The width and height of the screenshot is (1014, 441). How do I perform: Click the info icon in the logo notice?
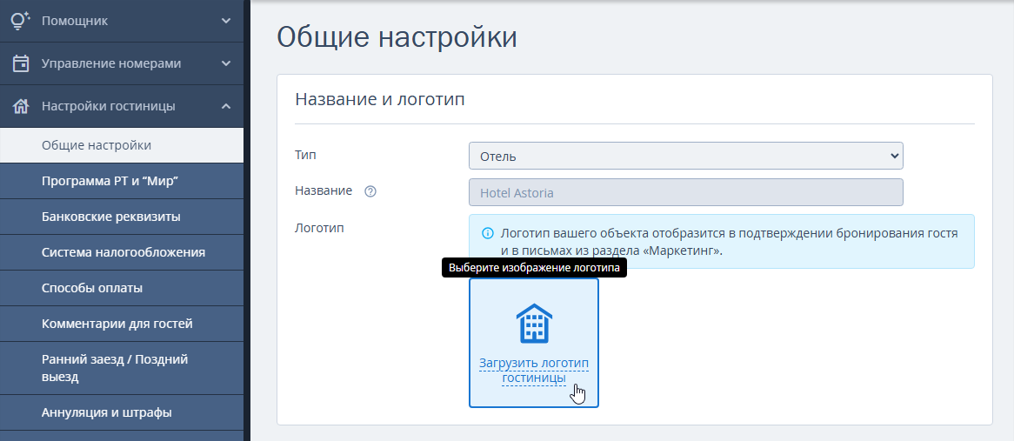(x=487, y=233)
